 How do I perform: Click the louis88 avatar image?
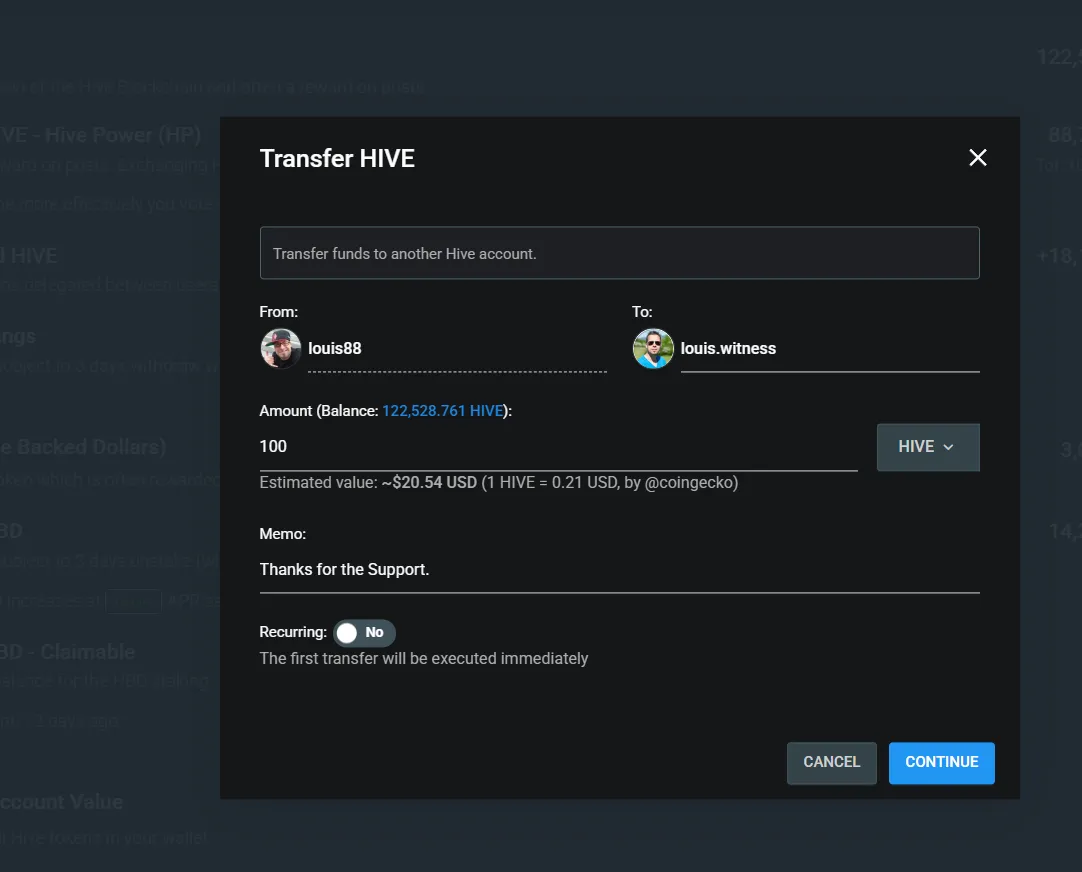point(281,348)
